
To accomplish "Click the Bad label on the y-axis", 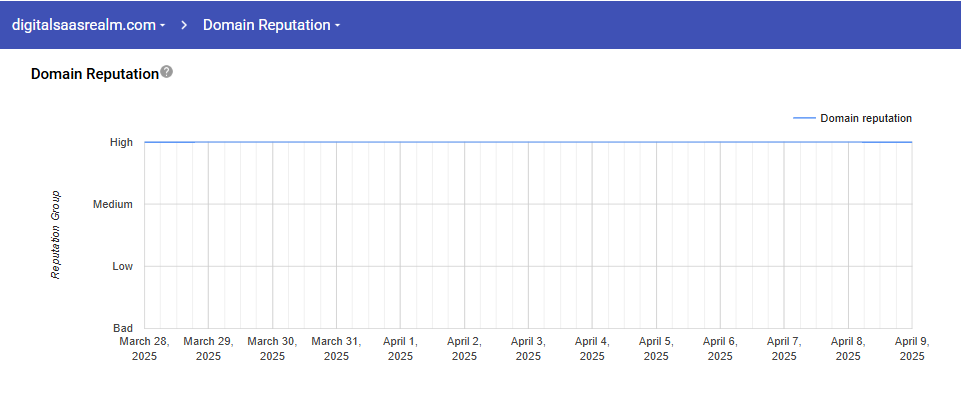I will (x=123, y=328).
